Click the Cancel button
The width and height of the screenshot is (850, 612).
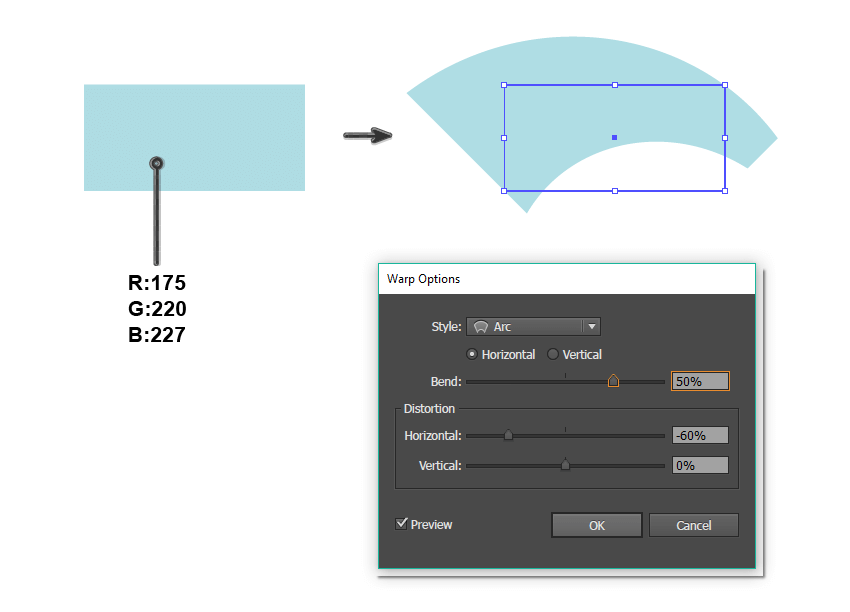point(694,525)
